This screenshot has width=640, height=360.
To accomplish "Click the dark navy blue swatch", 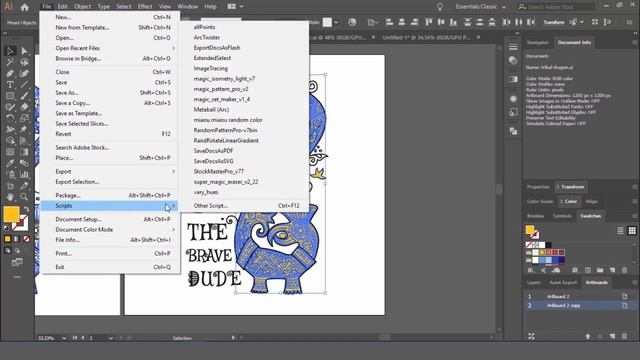I will pos(562,260).
